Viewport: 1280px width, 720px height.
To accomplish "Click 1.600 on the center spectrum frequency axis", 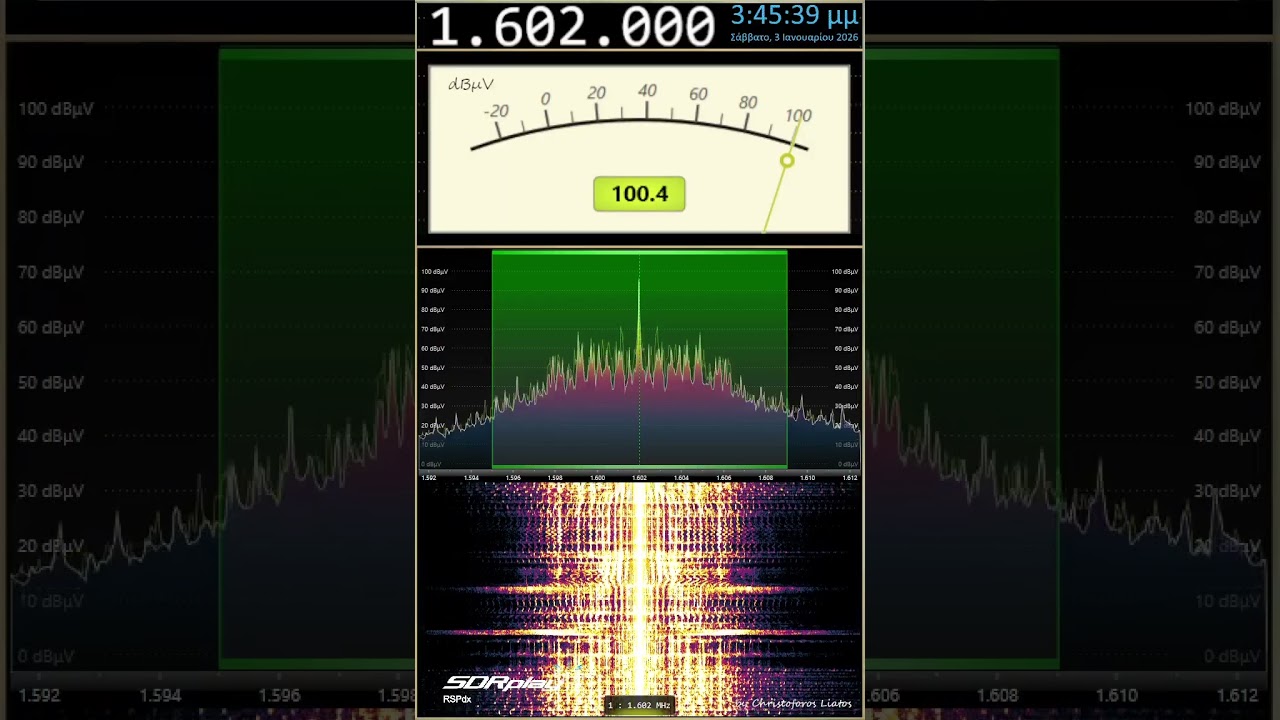I will (x=597, y=478).
